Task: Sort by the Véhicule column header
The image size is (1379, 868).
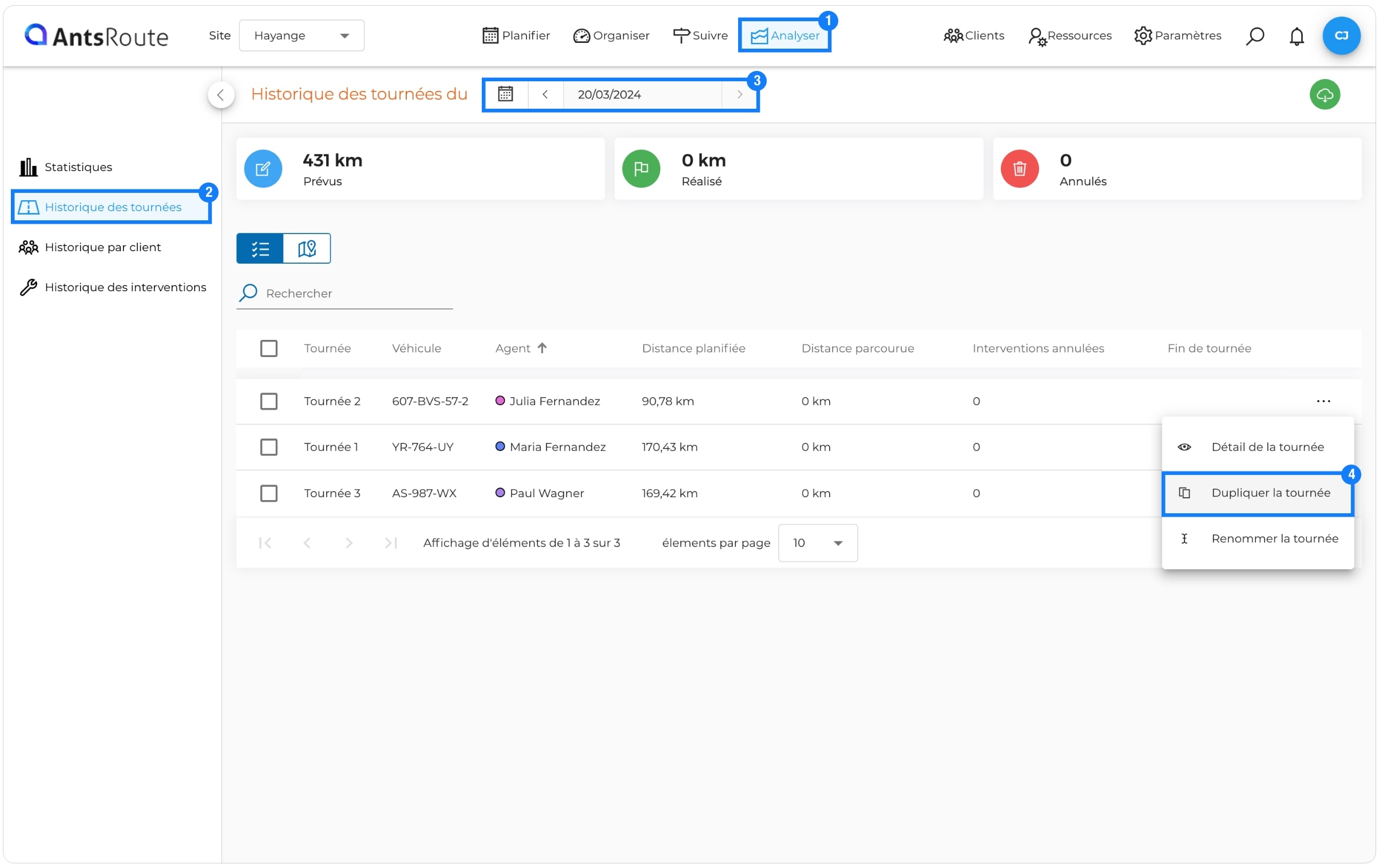Action: click(417, 348)
